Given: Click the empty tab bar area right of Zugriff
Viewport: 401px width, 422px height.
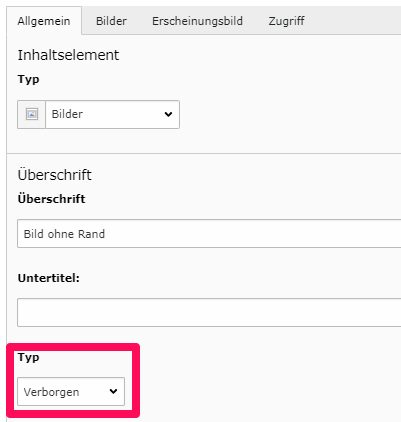Looking at the screenshot, I should click(x=357, y=21).
